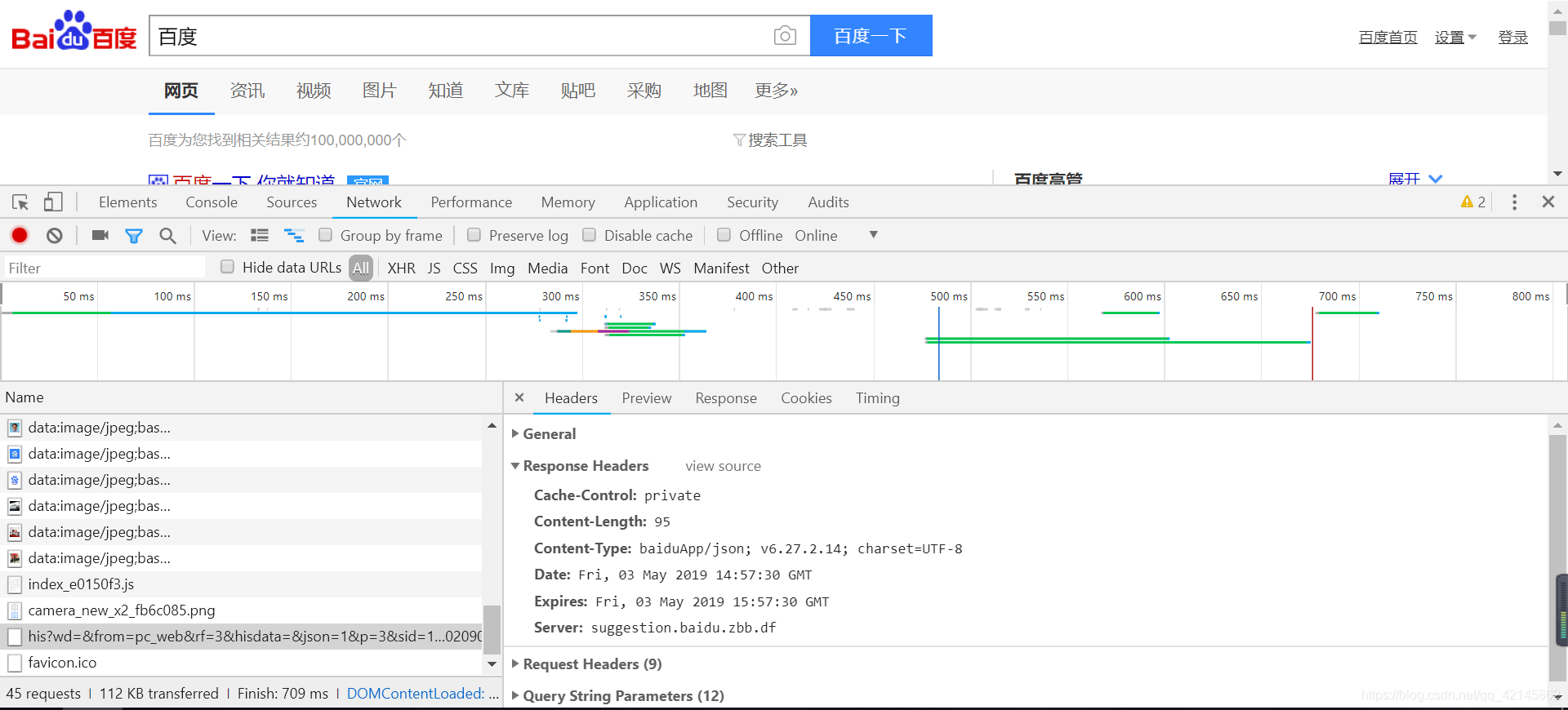Toggle the blue filter funnel icon
This screenshot has height=710, width=1568.
pyautogui.click(x=134, y=236)
